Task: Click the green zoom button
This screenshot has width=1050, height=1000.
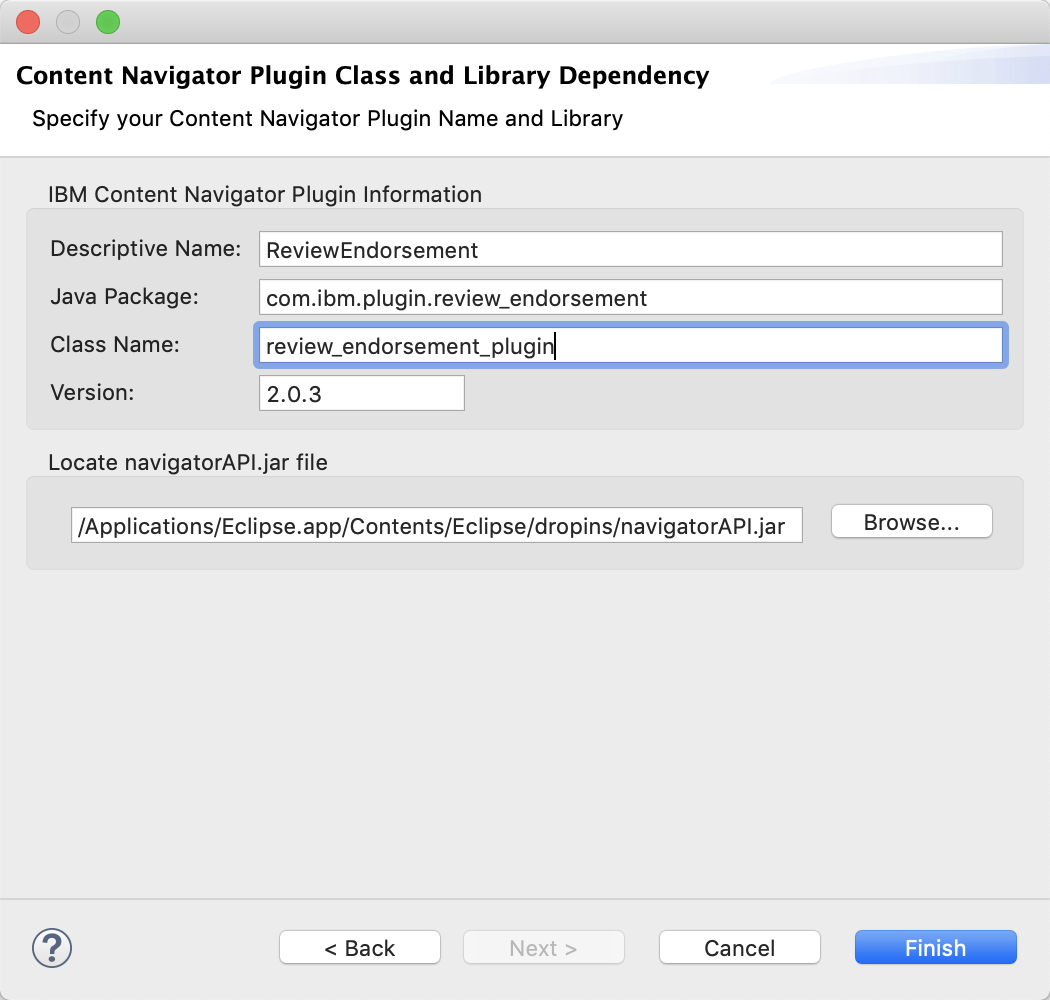Action: (x=107, y=21)
